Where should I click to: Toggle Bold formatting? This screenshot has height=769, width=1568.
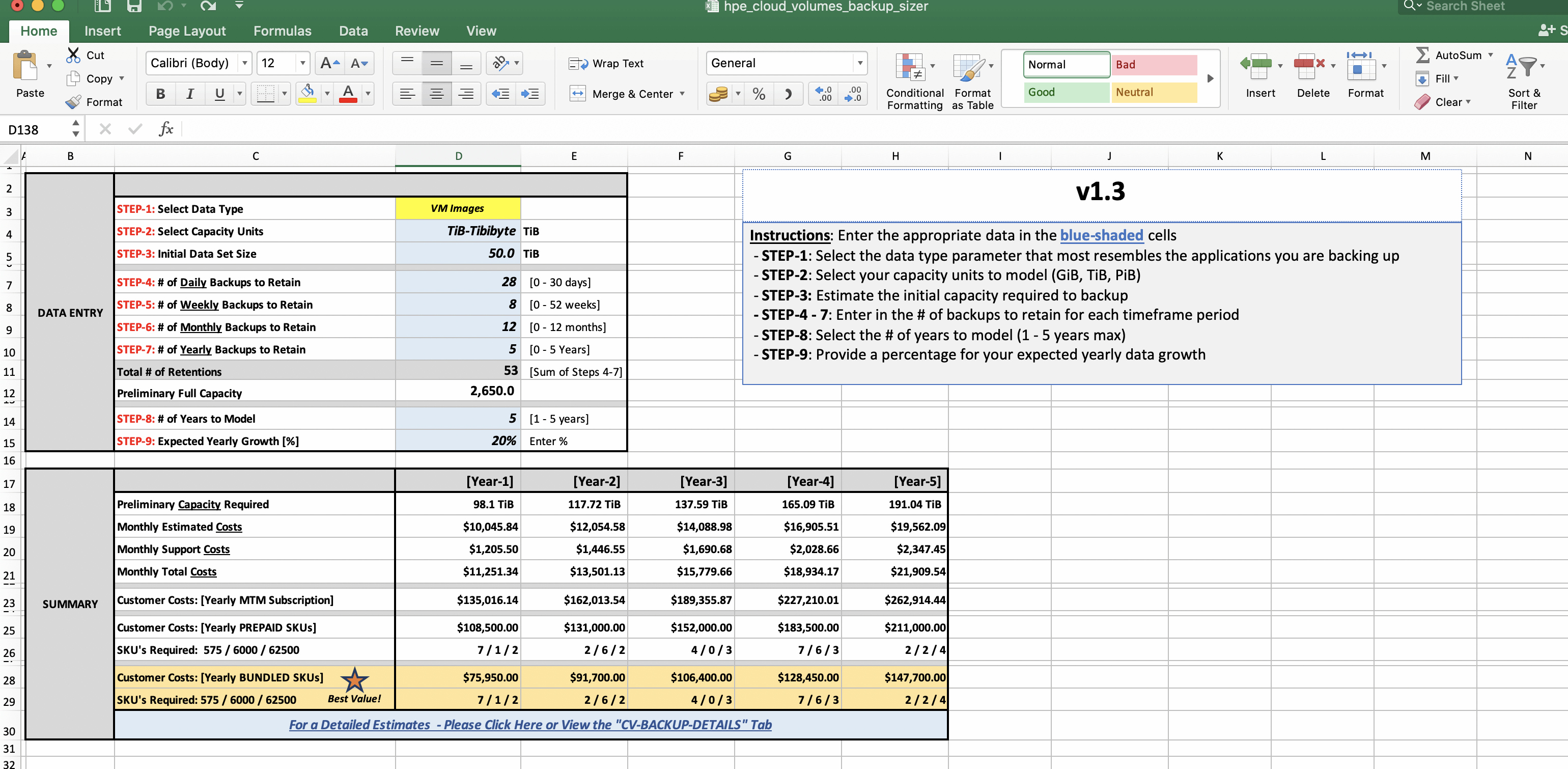click(x=161, y=93)
